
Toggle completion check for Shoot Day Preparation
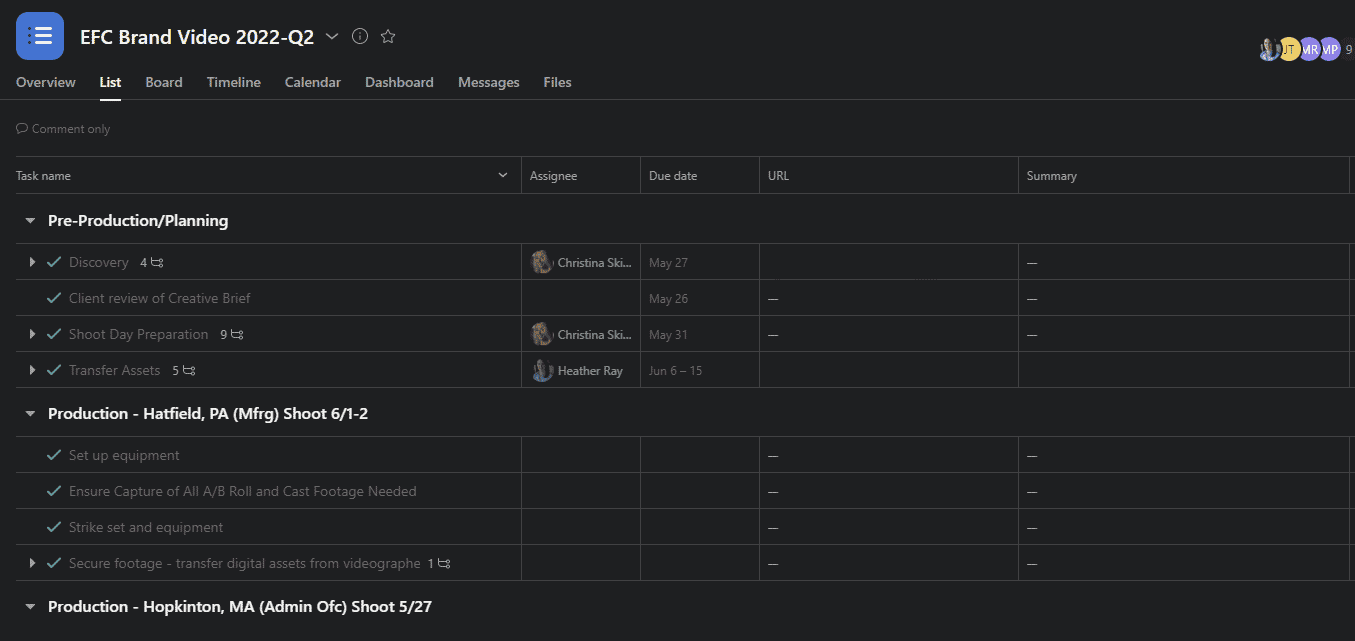54,334
